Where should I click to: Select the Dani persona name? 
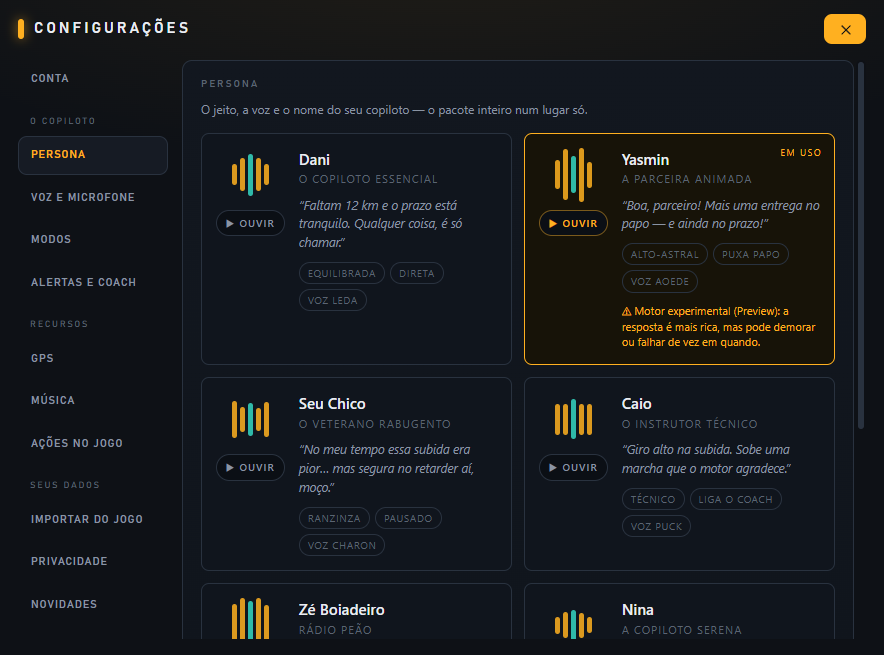[314, 160]
